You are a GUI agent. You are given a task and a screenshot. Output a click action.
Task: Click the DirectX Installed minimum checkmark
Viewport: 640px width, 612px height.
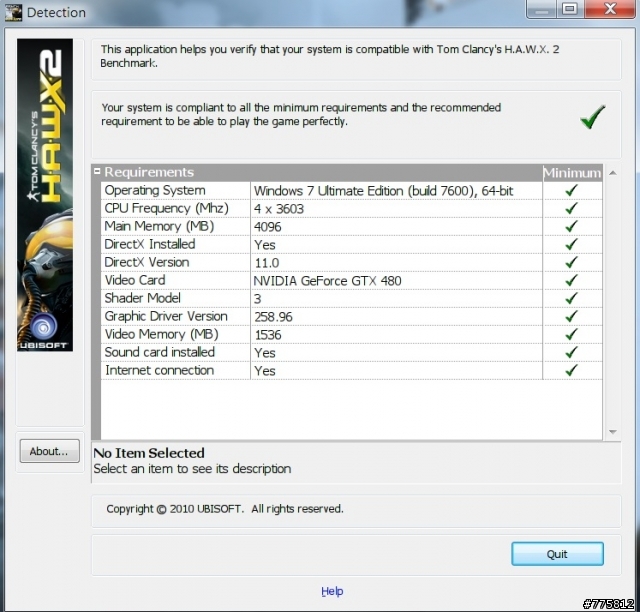571,244
